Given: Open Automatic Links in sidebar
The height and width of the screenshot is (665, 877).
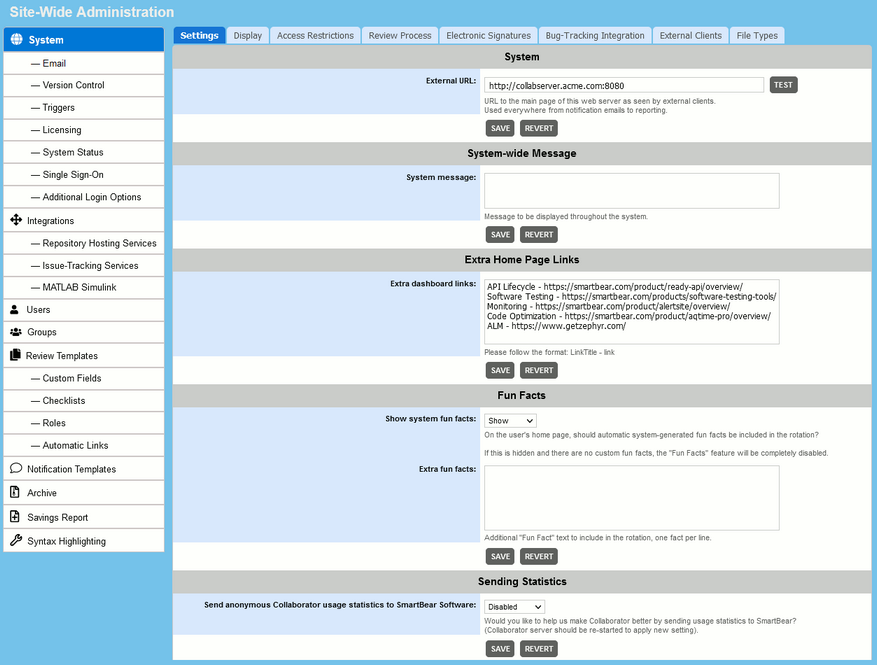Looking at the screenshot, I should pyautogui.click(x=84, y=445).
